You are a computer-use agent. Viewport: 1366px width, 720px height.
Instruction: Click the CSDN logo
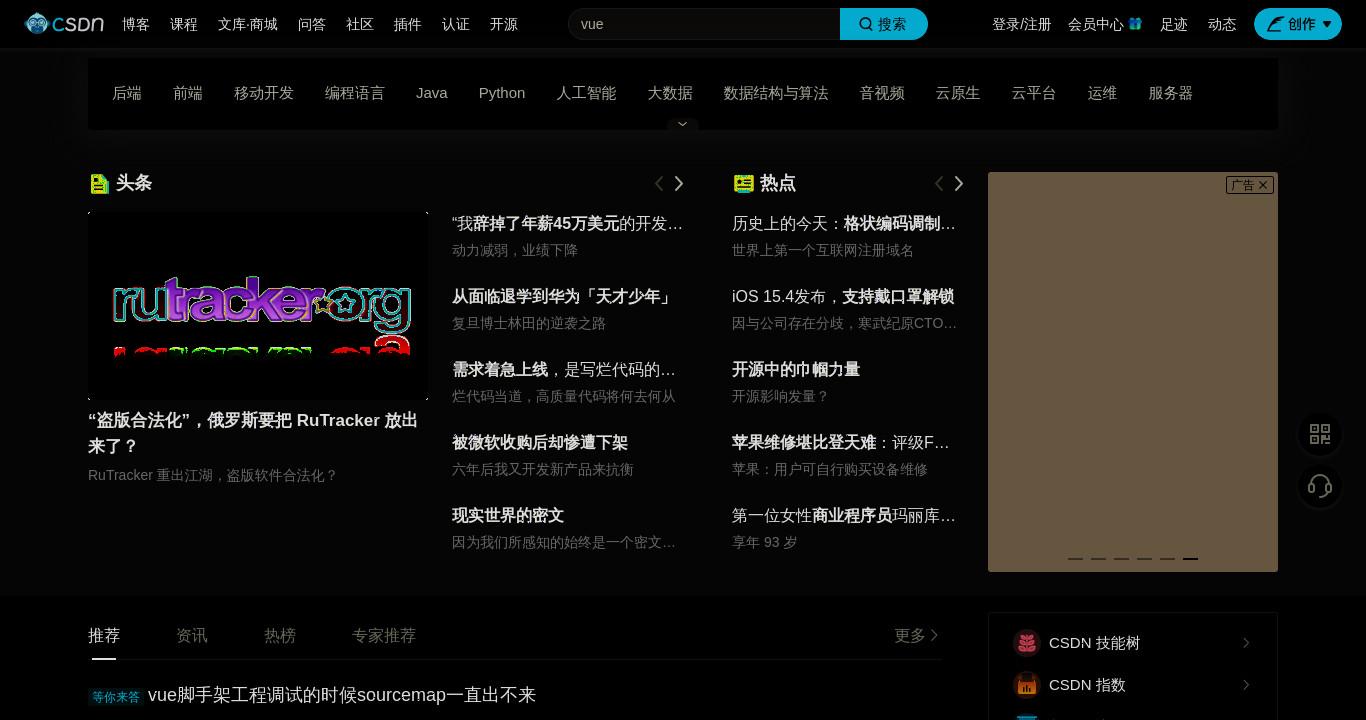(64, 23)
